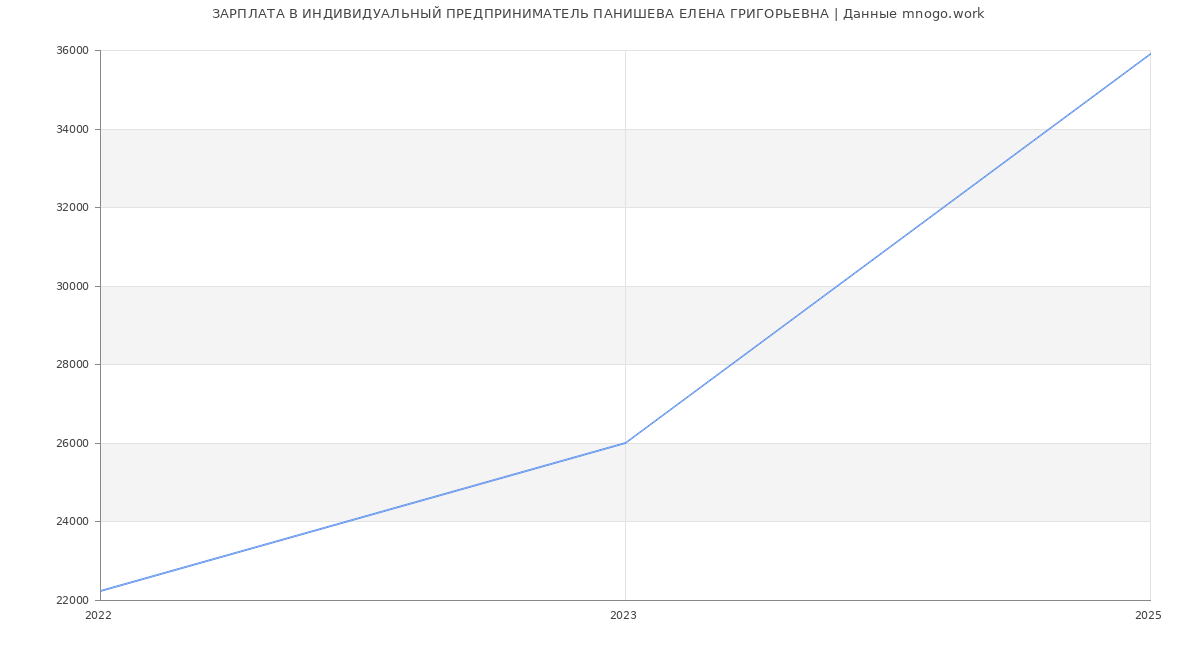The image size is (1200, 650).
Task: Click the 28000 y-axis label
Action: (x=71, y=365)
